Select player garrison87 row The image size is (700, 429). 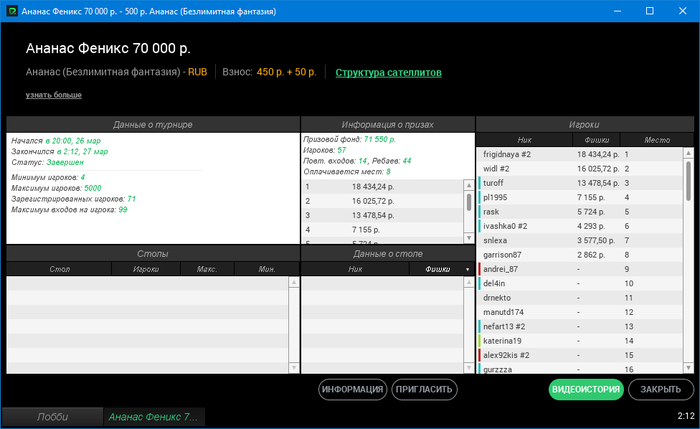tap(579, 255)
